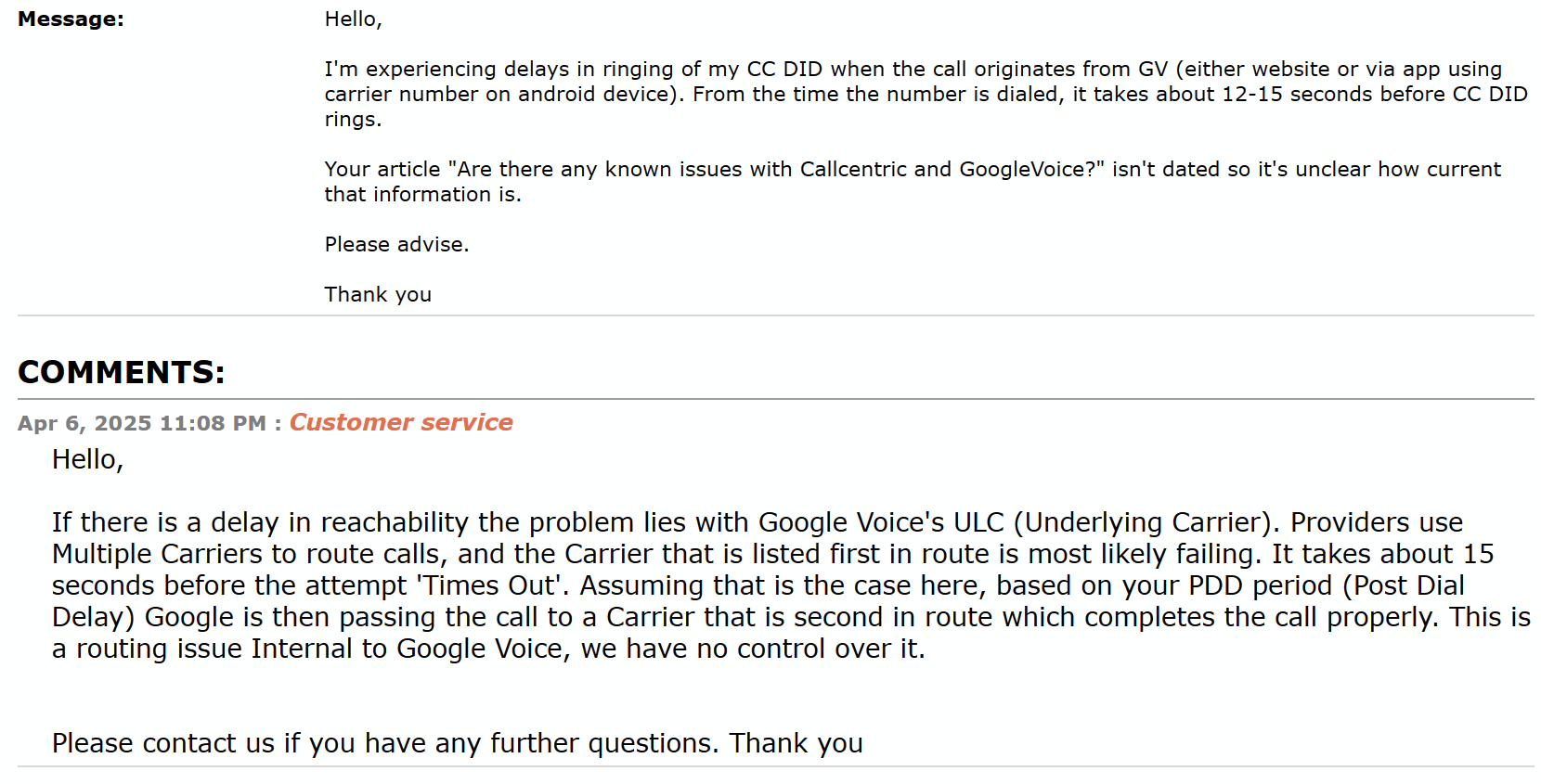Click the COMMENTS: section heading
Image resolution: width=1541 pixels, height=784 pixels.
(x=122, y=372)
